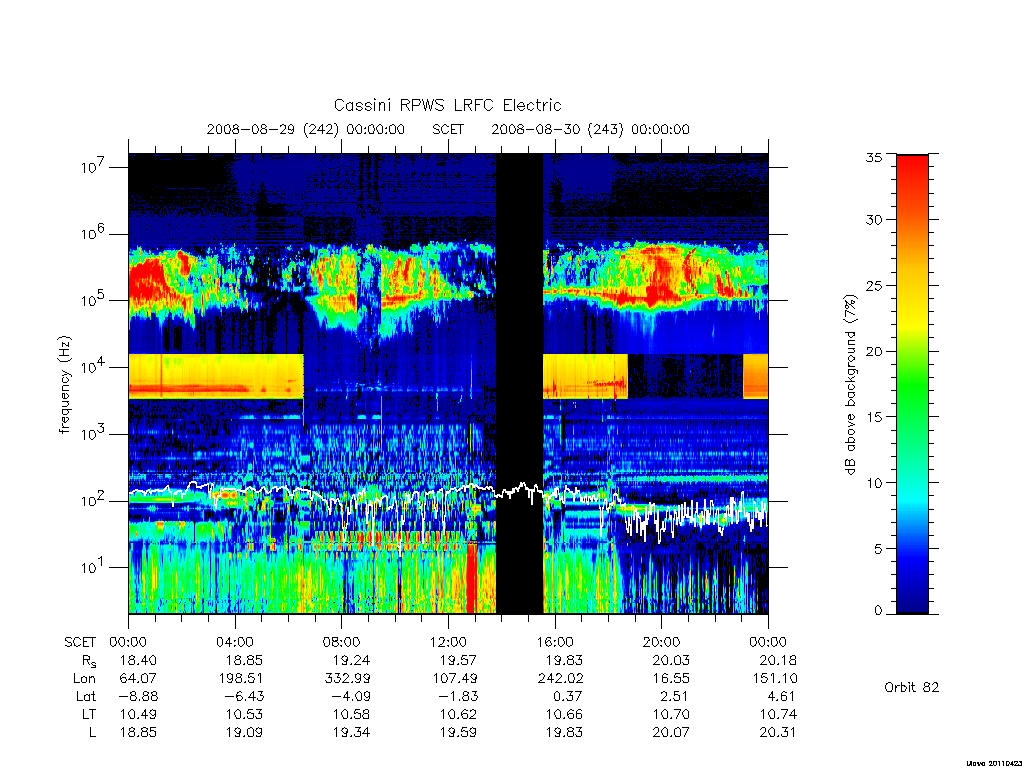Click the 'Lat' row label

pyautogui.click(x=86, y=697)
